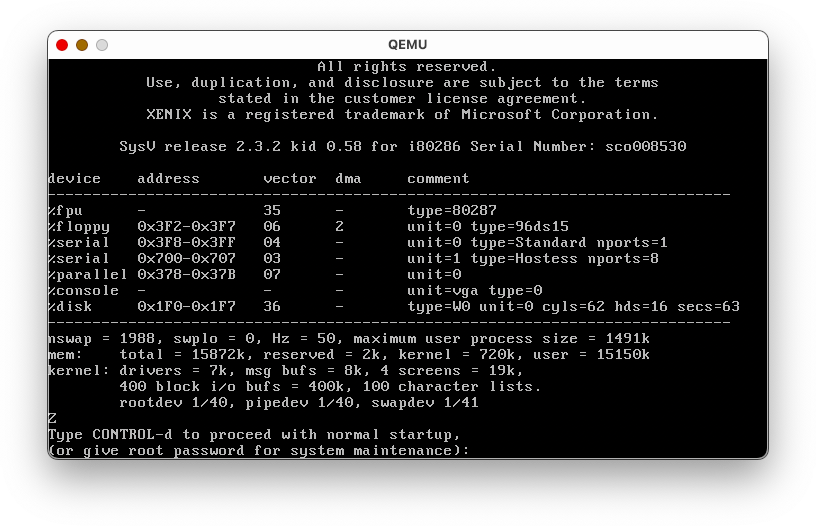Viewport: 816px width, 526px height.
Task: Click the '%console' device entry
Action: click(83, 291)
